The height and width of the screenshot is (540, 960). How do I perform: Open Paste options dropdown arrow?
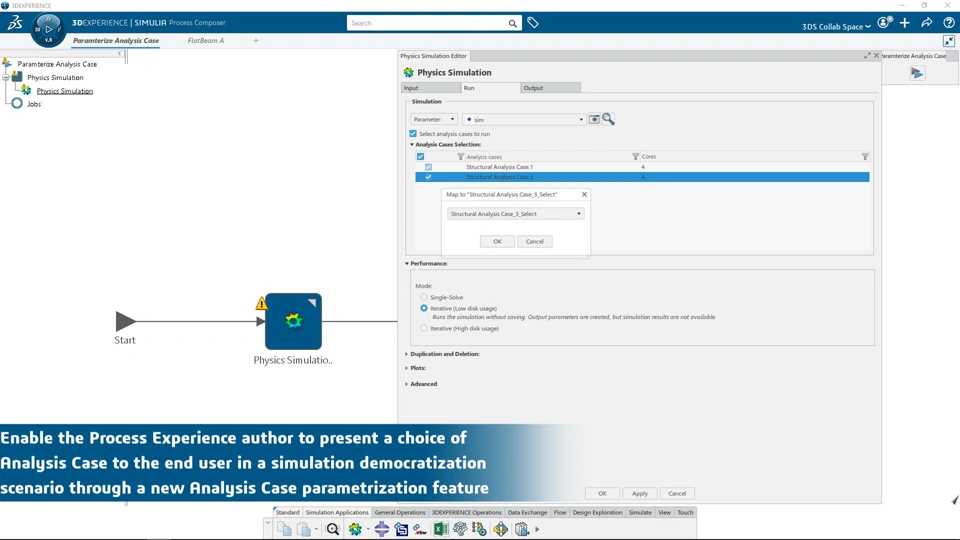pos(316,529)
